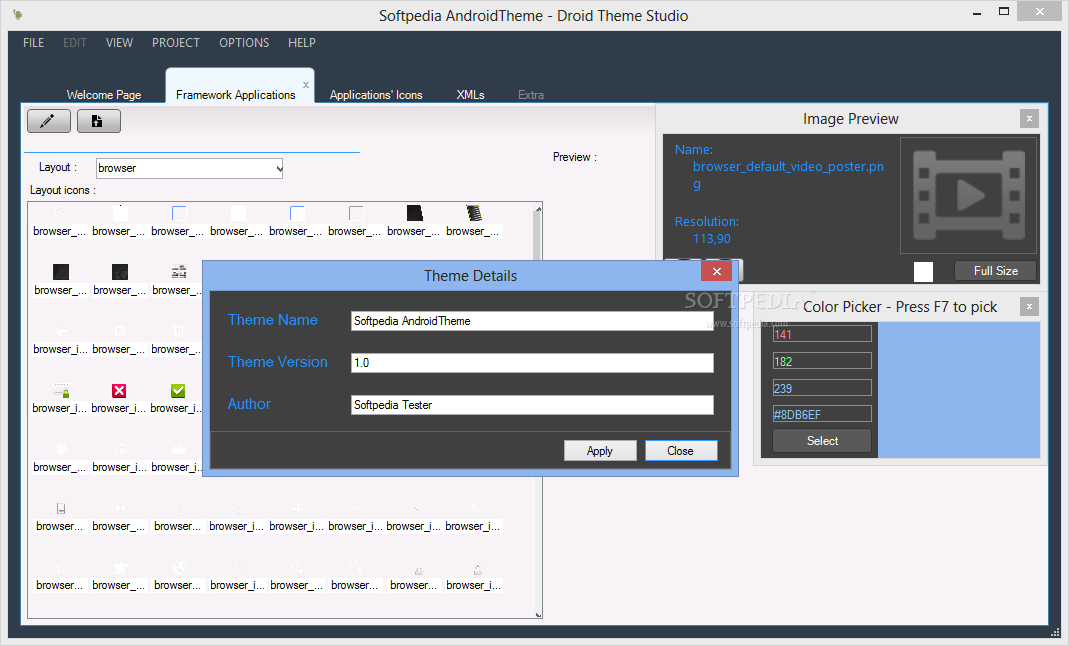Click the layout icons scrollbar up arrow
The image size is (1069, 646).
tap(538, 209)
